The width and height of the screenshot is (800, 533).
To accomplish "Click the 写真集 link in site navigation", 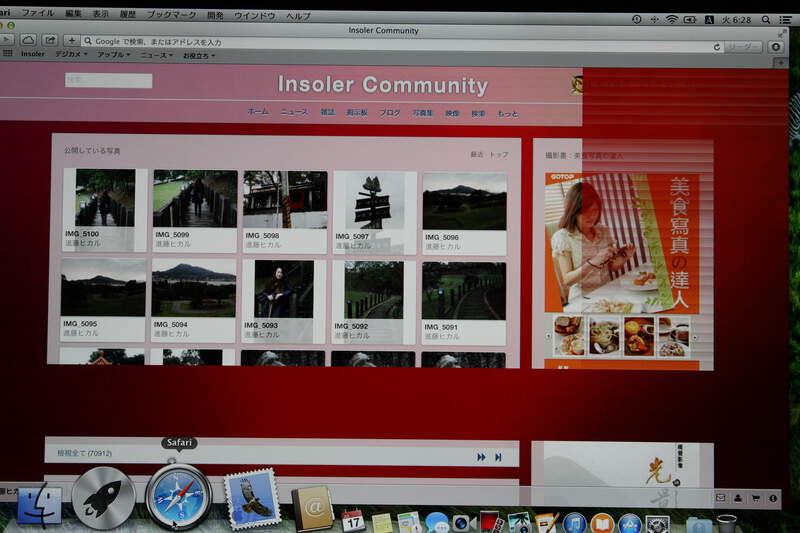I will pos(423,113).
